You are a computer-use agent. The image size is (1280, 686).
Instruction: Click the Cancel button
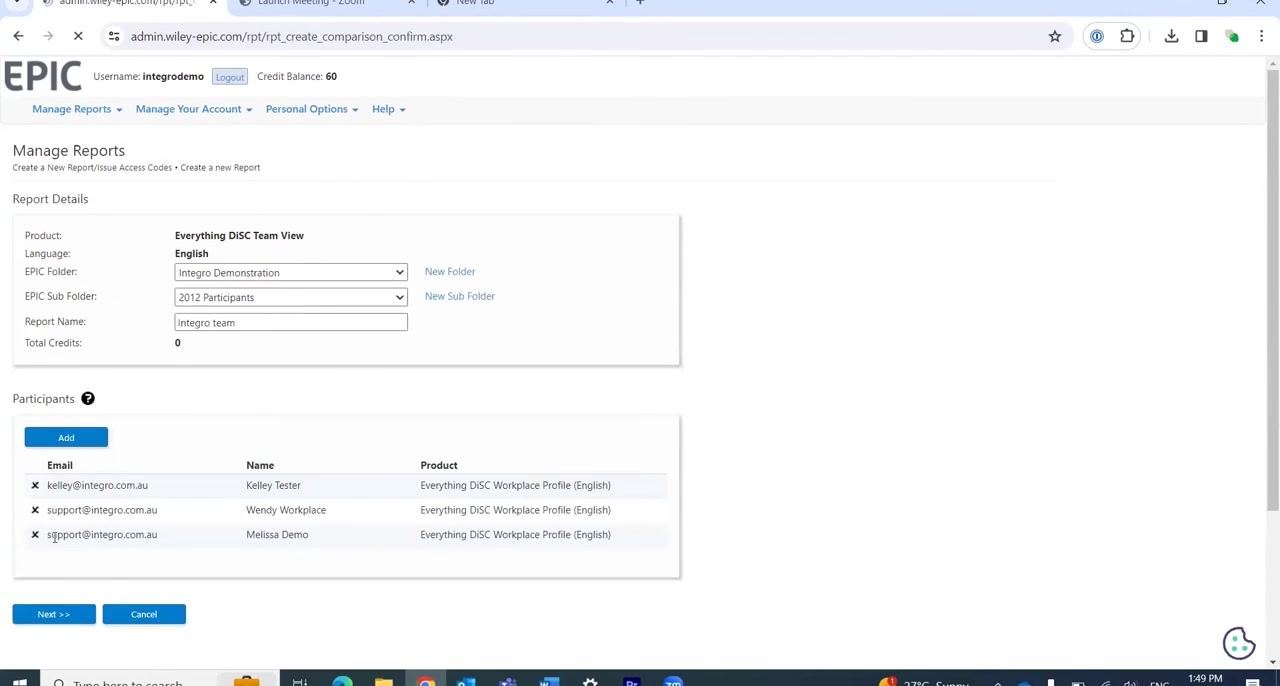click(x=144, y=614)
